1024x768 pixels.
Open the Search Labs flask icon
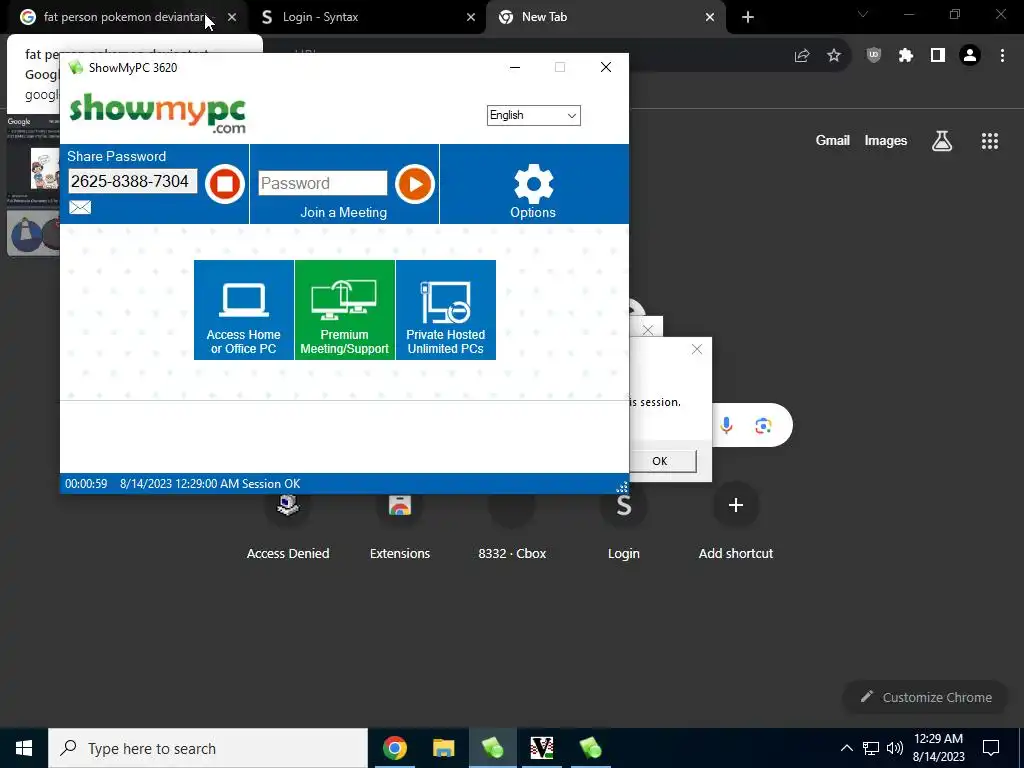click(942, 140)
